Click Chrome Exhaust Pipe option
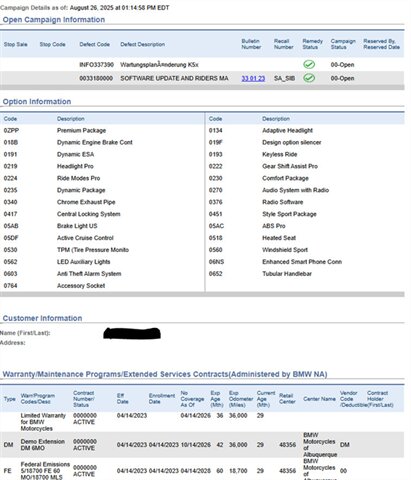The height and width of the screenshot is (480, 411). [x=86, y=202]
